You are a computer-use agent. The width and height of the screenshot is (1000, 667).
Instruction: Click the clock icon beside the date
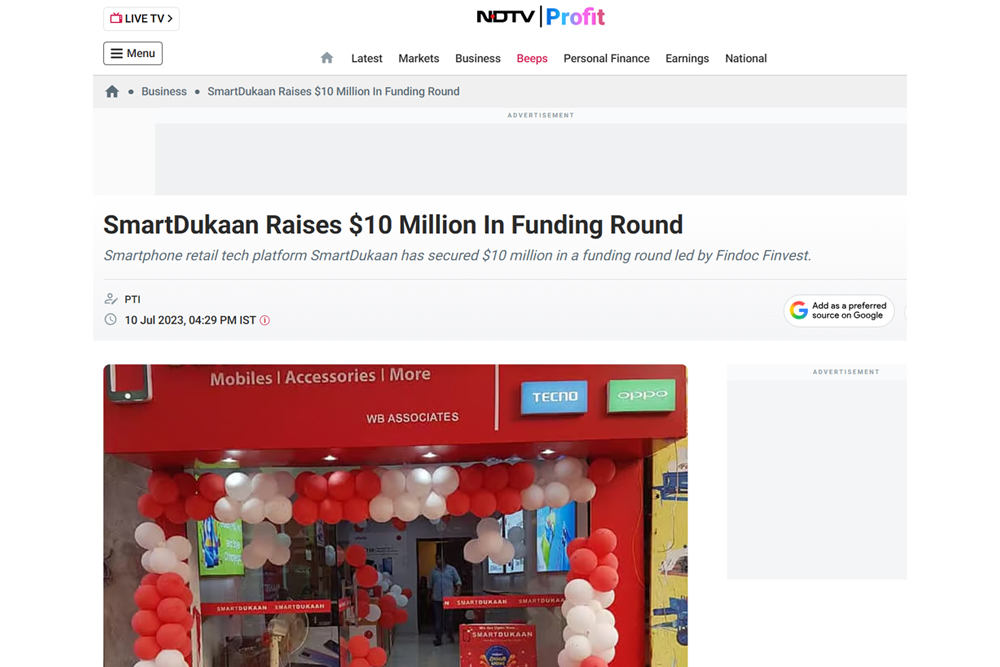[x=111, y=319]
